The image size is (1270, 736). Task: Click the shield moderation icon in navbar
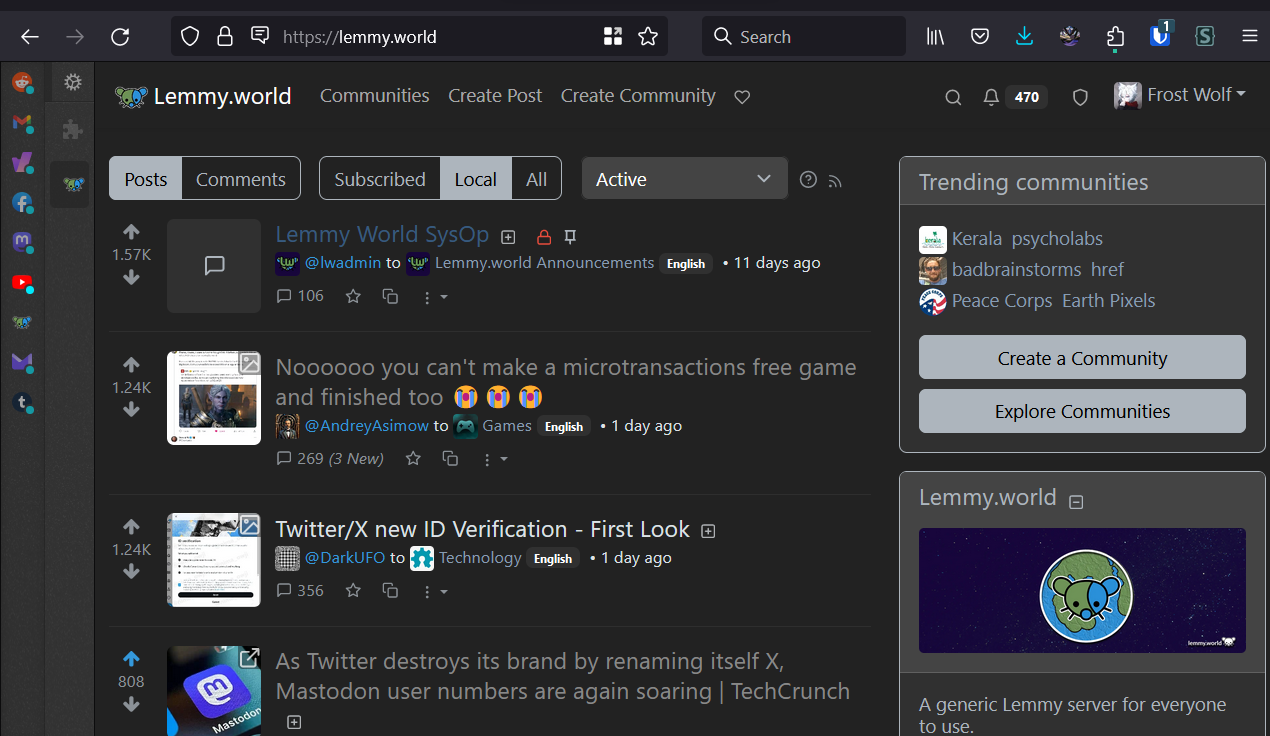[x=1080, y=97]
